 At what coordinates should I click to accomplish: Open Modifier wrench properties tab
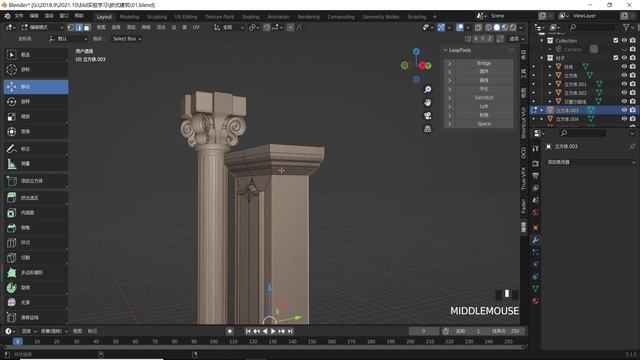coord(536,240)
